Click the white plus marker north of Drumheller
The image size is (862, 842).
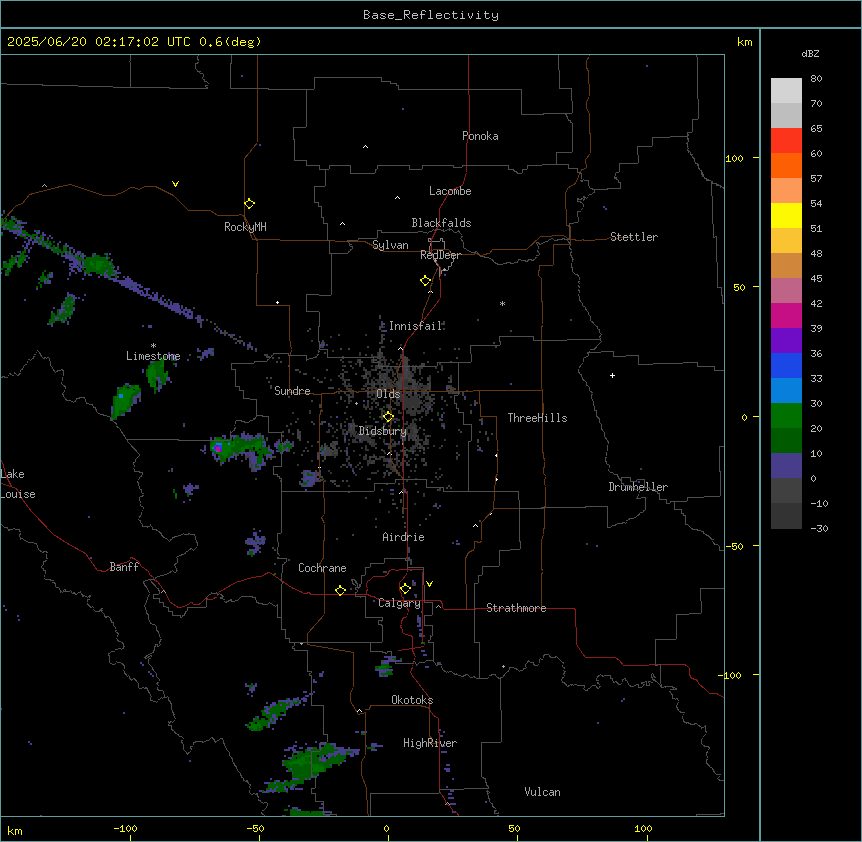pyautogui.click(x=612, y=375)
